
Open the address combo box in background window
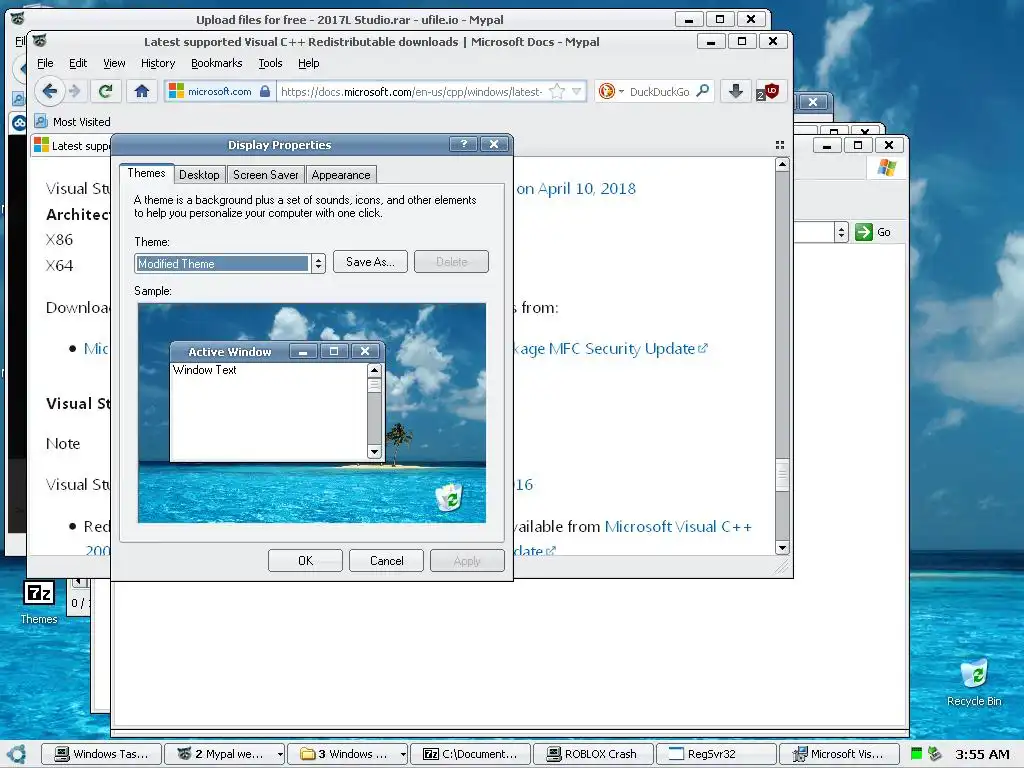[x=841, y=232]
